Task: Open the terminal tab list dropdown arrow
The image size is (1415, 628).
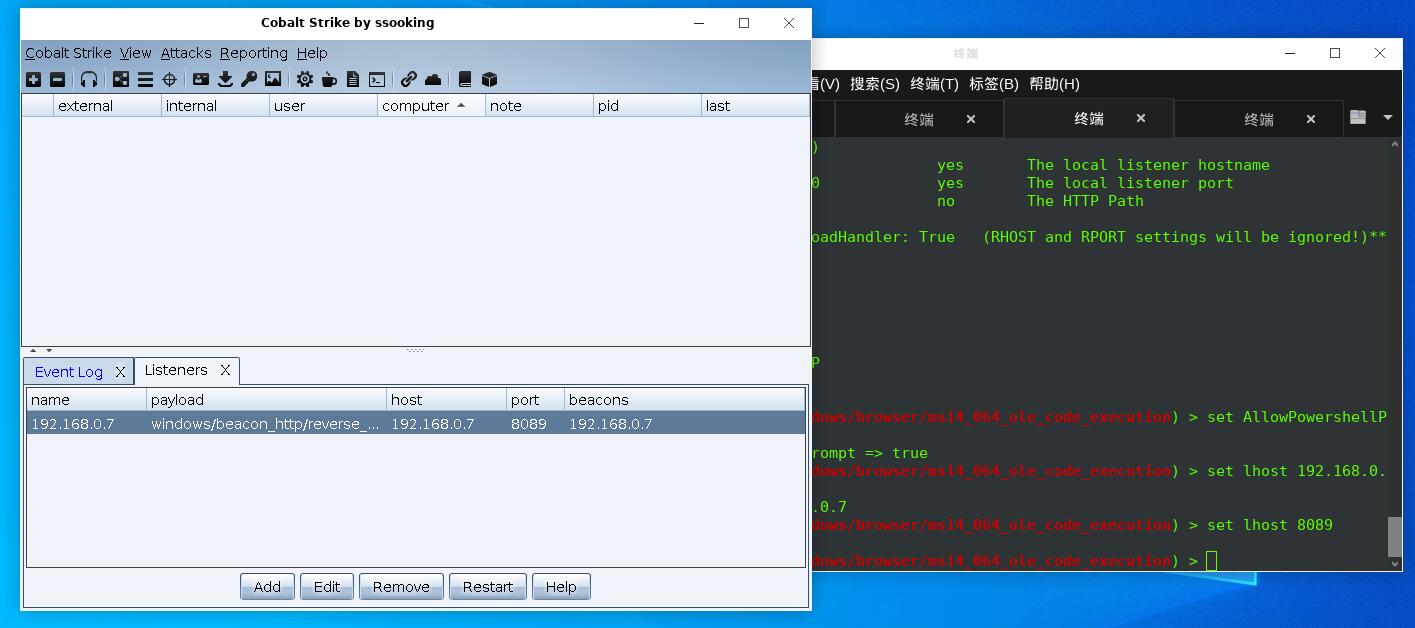Action: point(1387,118)
